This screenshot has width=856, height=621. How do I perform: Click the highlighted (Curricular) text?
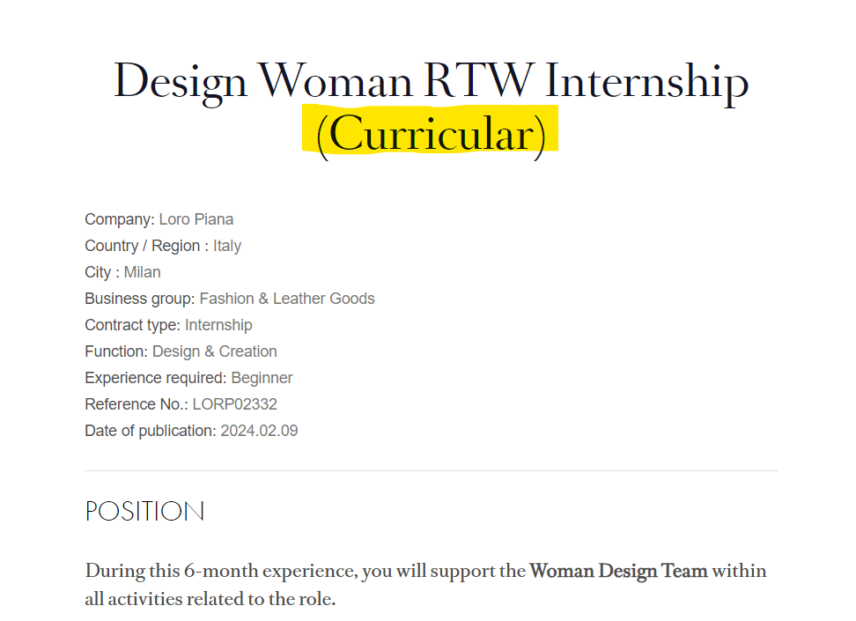431,134
